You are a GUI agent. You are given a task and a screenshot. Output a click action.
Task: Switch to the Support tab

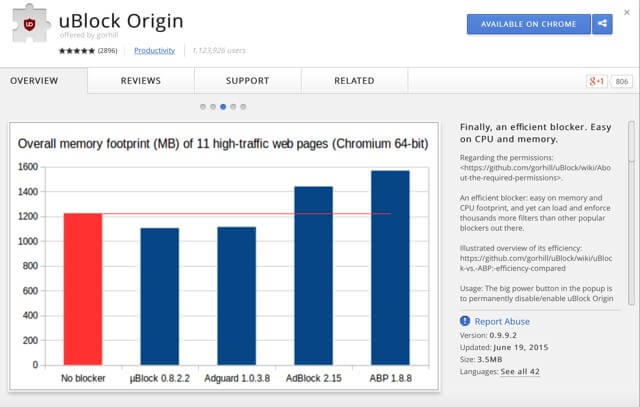(248, 81)
